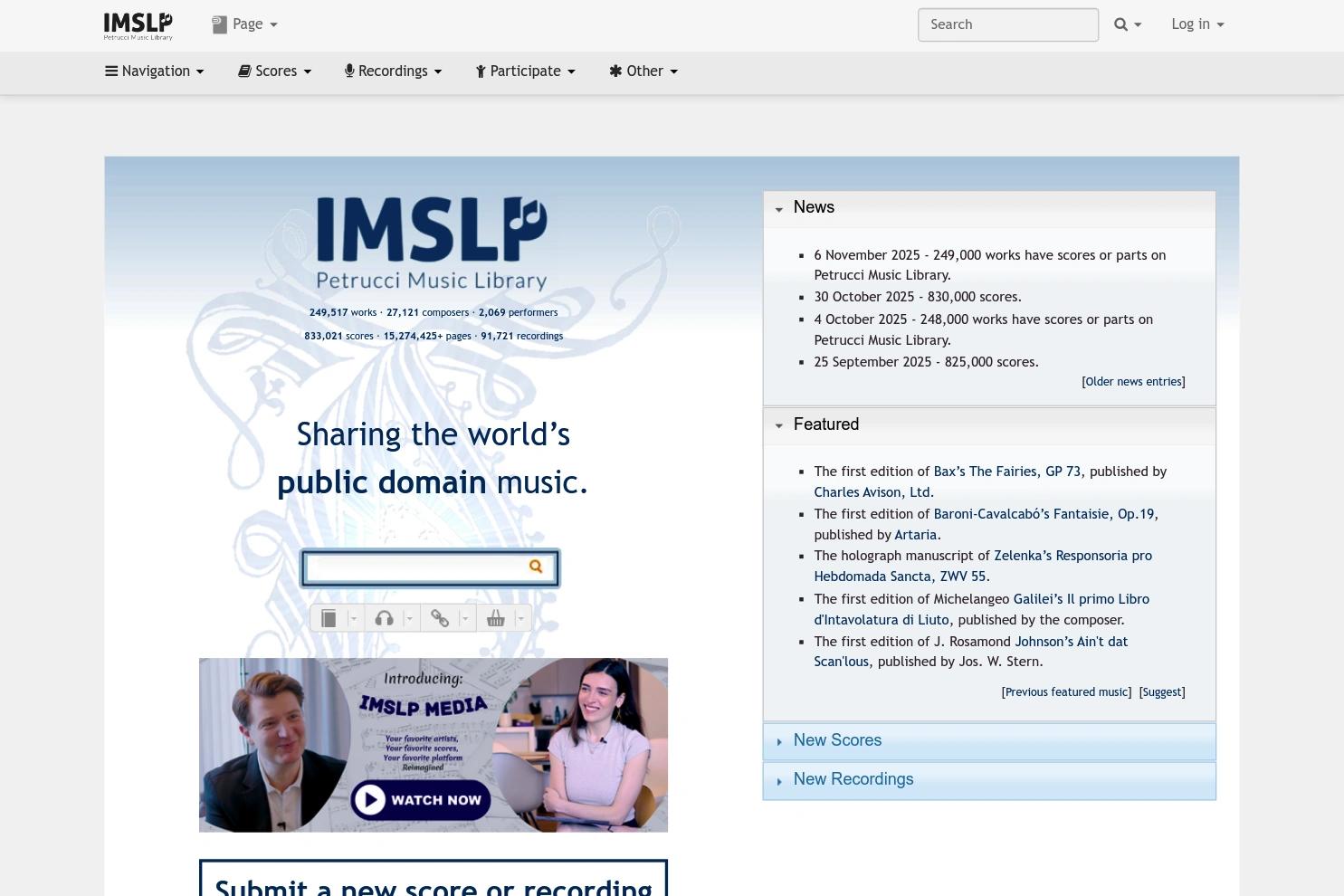Open the Log in dropdown

[1197, 24]
